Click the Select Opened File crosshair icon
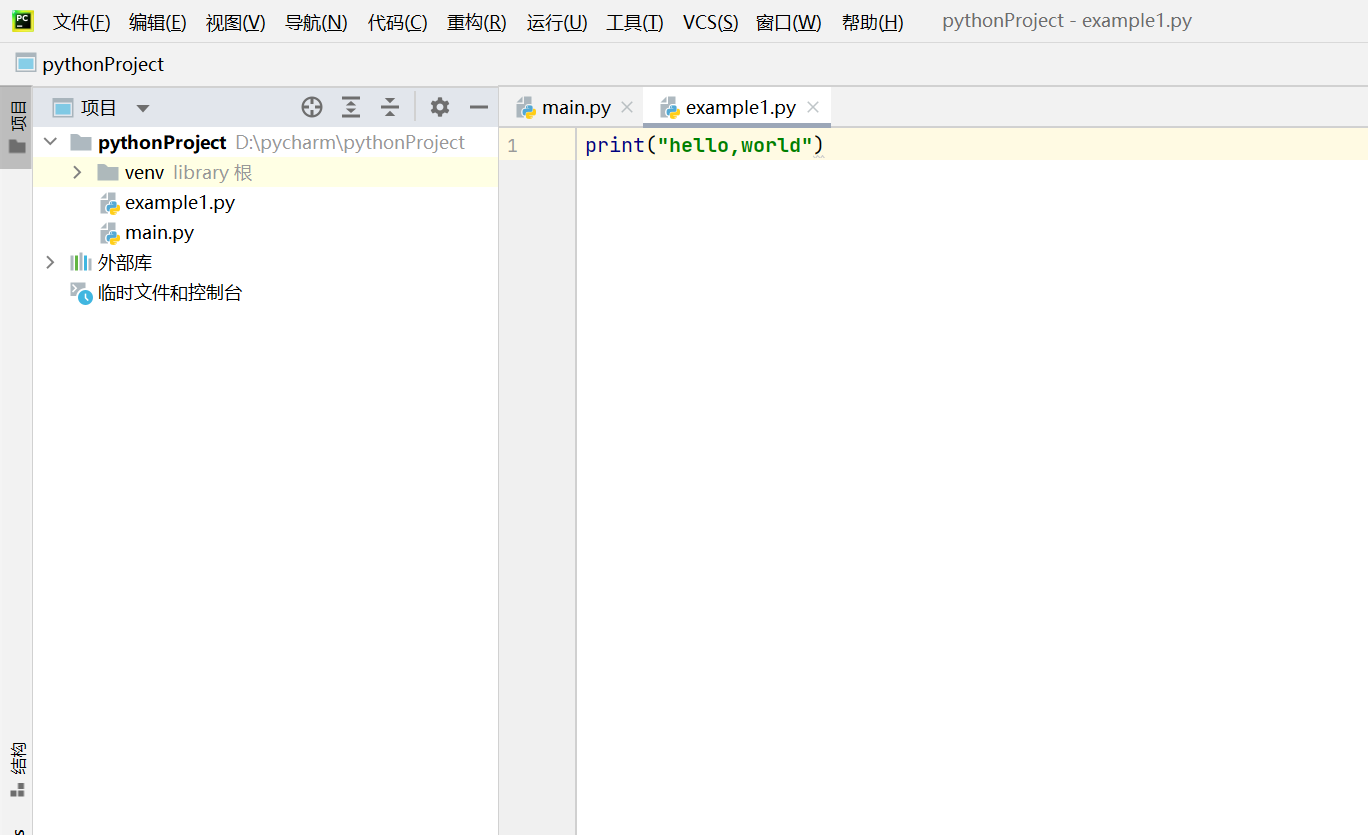Screen dimensions: 1368x835 [311, 106]
